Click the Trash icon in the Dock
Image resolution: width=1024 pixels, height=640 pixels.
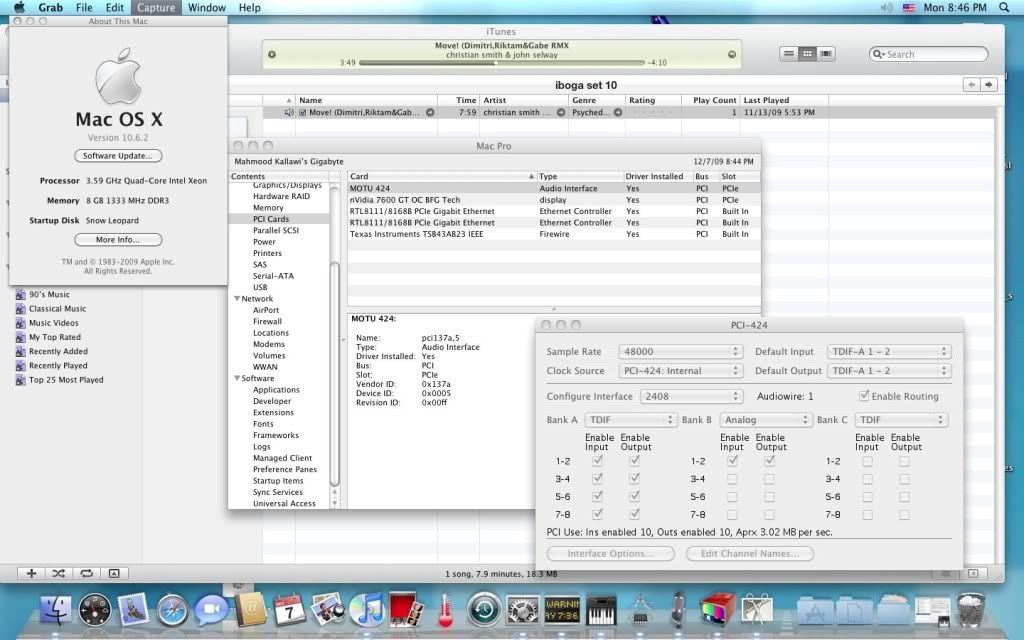(970, 608)
